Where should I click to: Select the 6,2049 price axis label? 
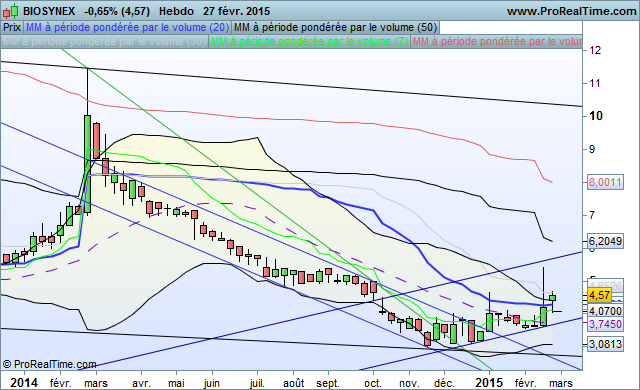pos(605,241)
